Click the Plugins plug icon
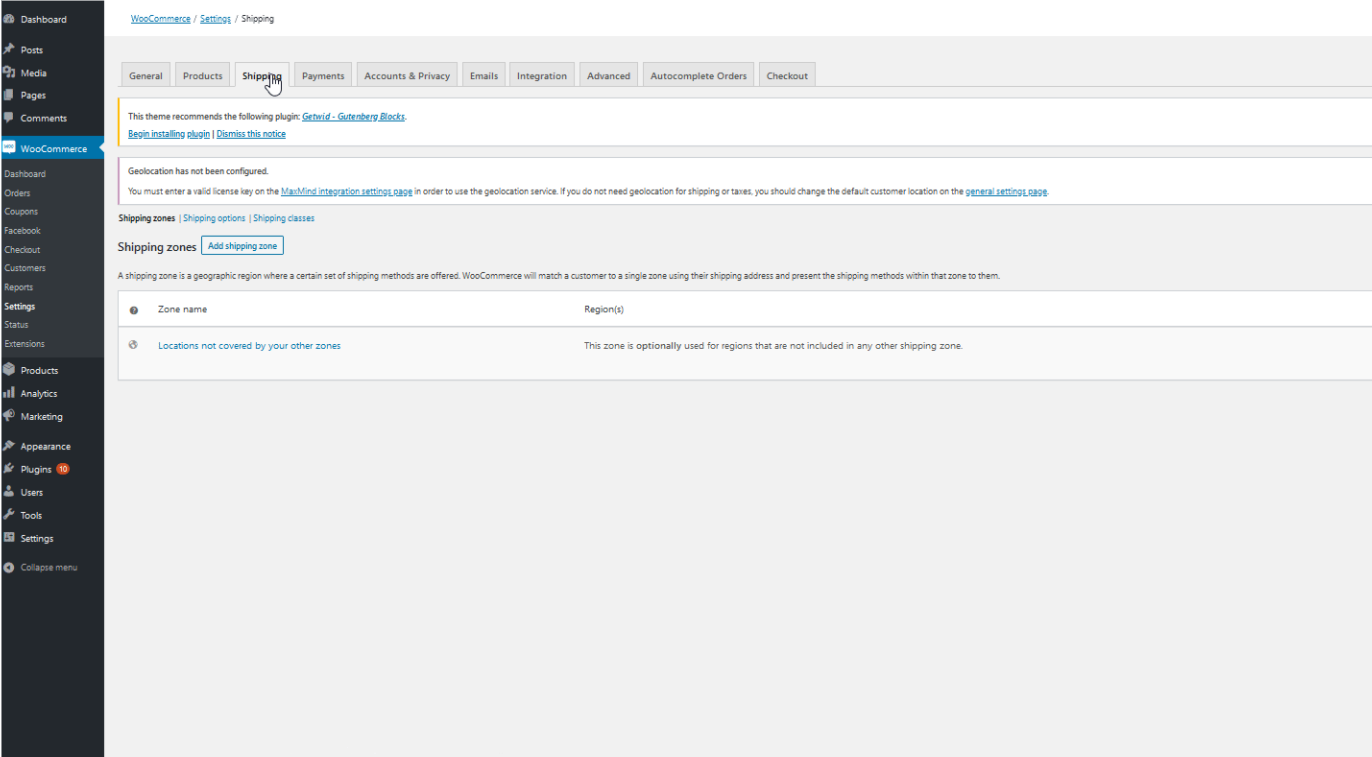1372x757 pixels. point(9,469)
